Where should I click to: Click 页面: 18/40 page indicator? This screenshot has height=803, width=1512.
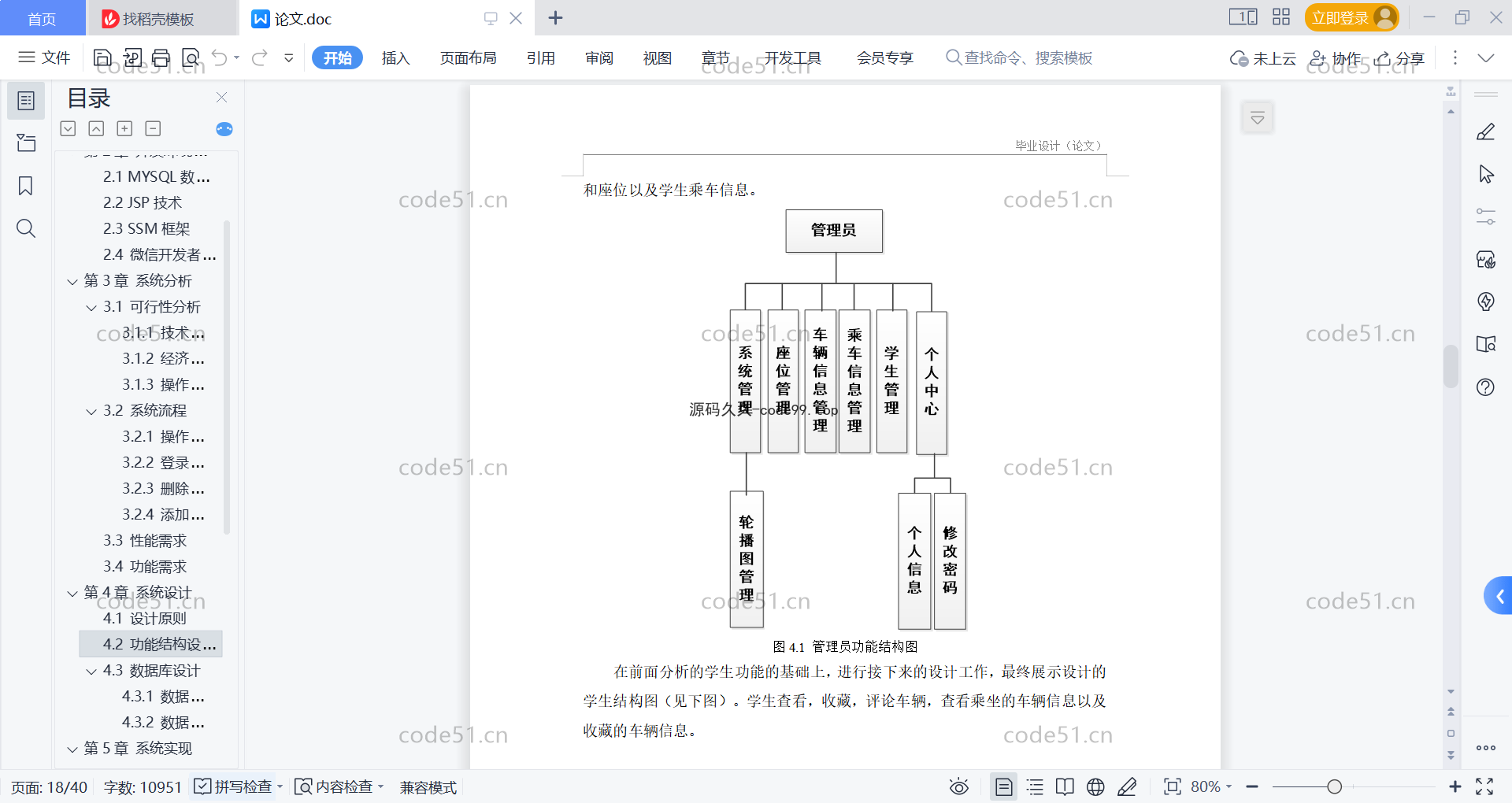tap(49, 787)
